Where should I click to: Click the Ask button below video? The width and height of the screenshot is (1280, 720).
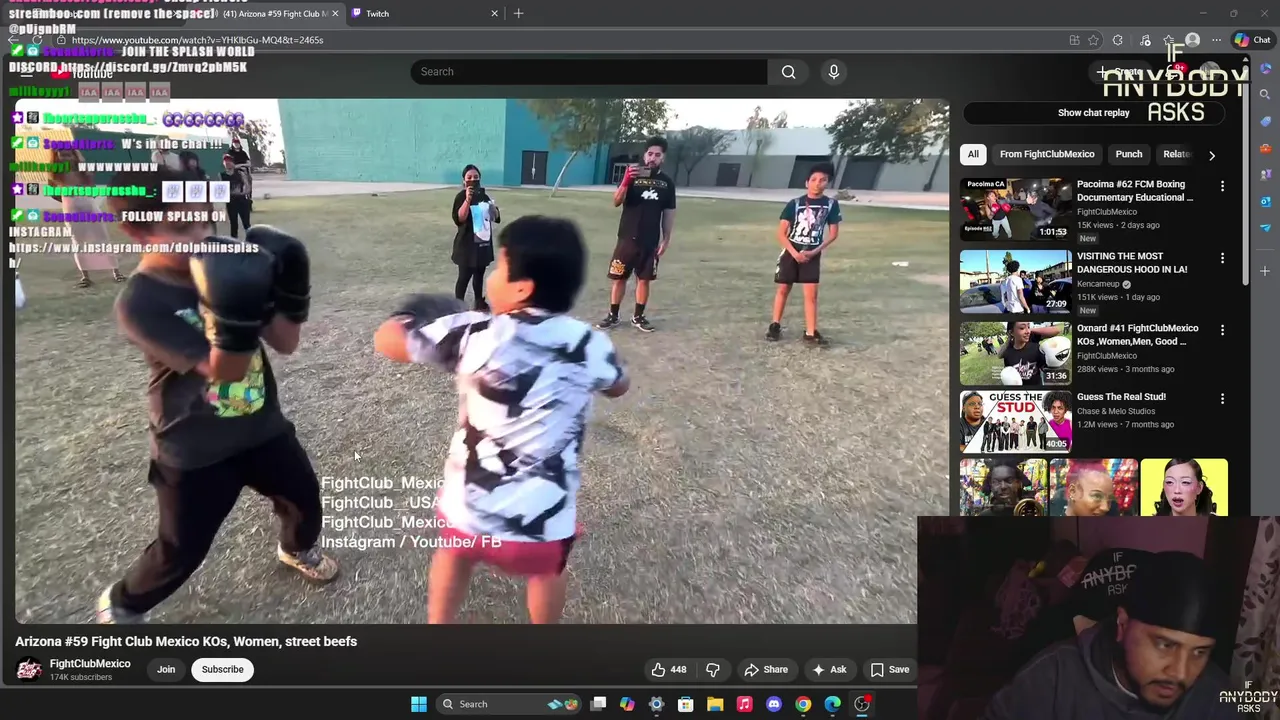(829, 670)
